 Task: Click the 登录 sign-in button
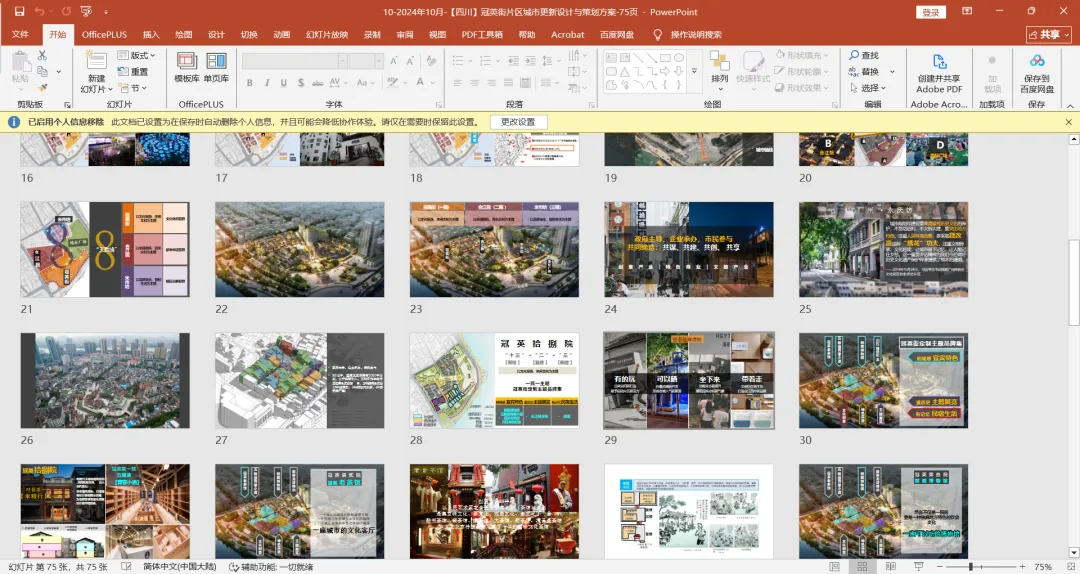(x=931, y=12)
